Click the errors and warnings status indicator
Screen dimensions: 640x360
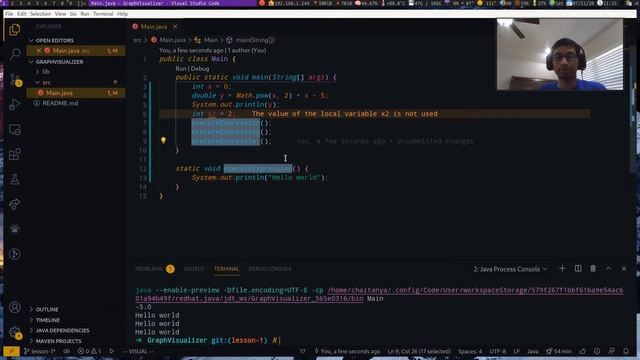89,351
